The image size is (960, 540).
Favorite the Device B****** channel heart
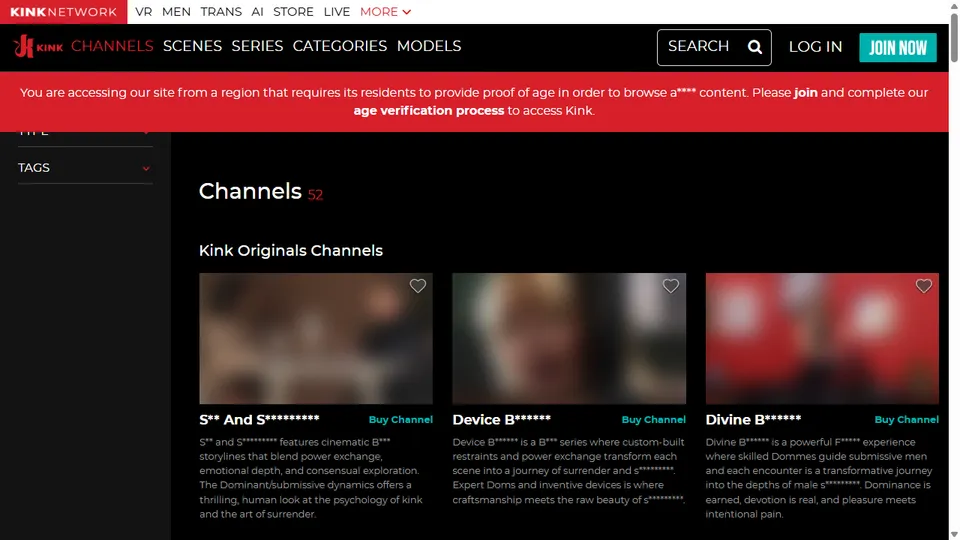pos(670,286)
